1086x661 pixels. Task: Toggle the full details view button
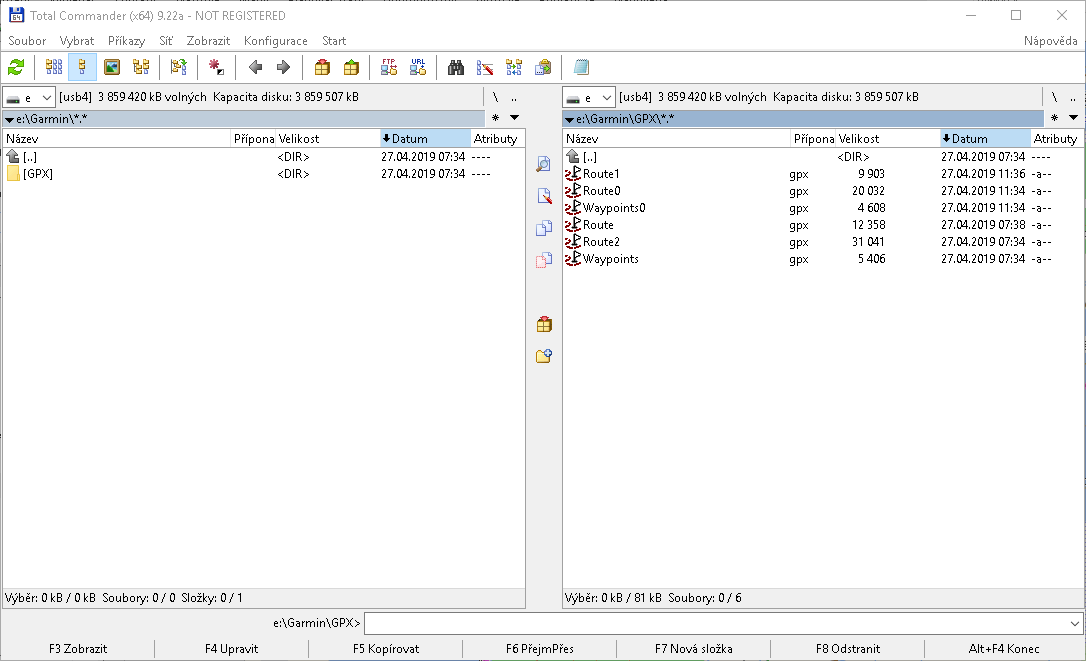83,67
